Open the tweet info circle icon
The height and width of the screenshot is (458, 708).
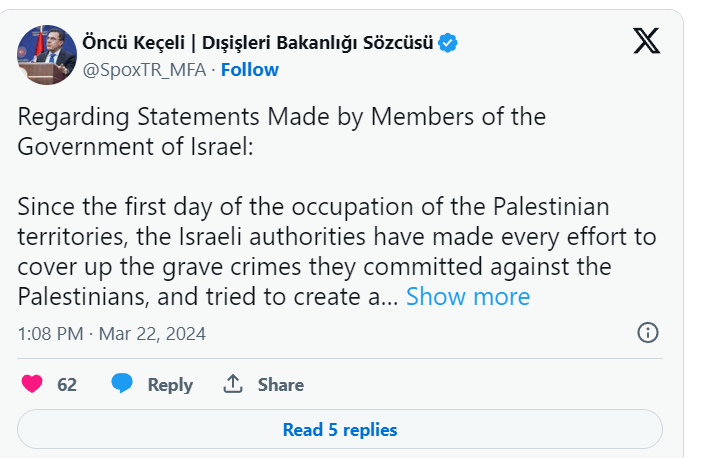[647, 333]
